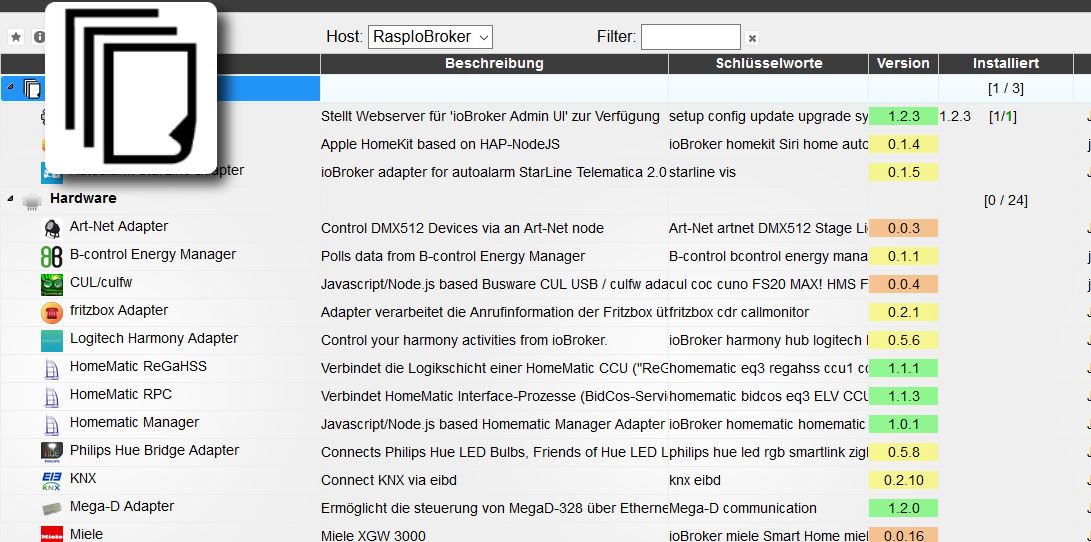The height and width of the screenshot is (542, 1091).
Task: Click version cell 0.1.1 for B-control
Action: click(x=903, y=256)
